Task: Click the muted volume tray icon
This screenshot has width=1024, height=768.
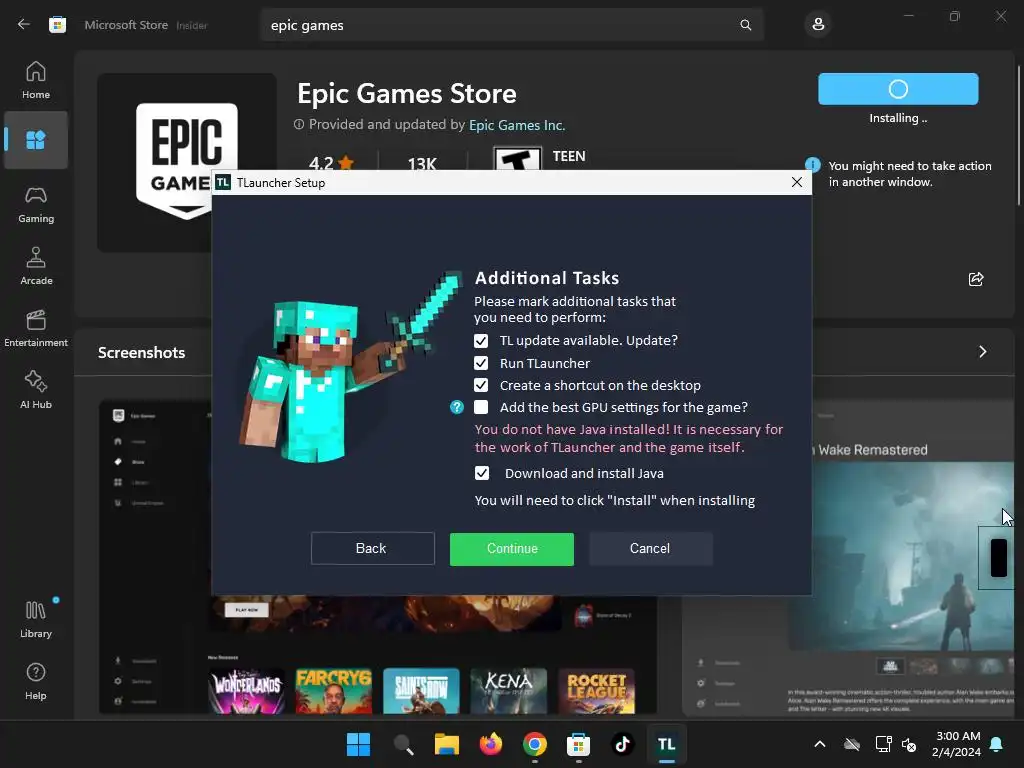Action: (x=908, y=744)
